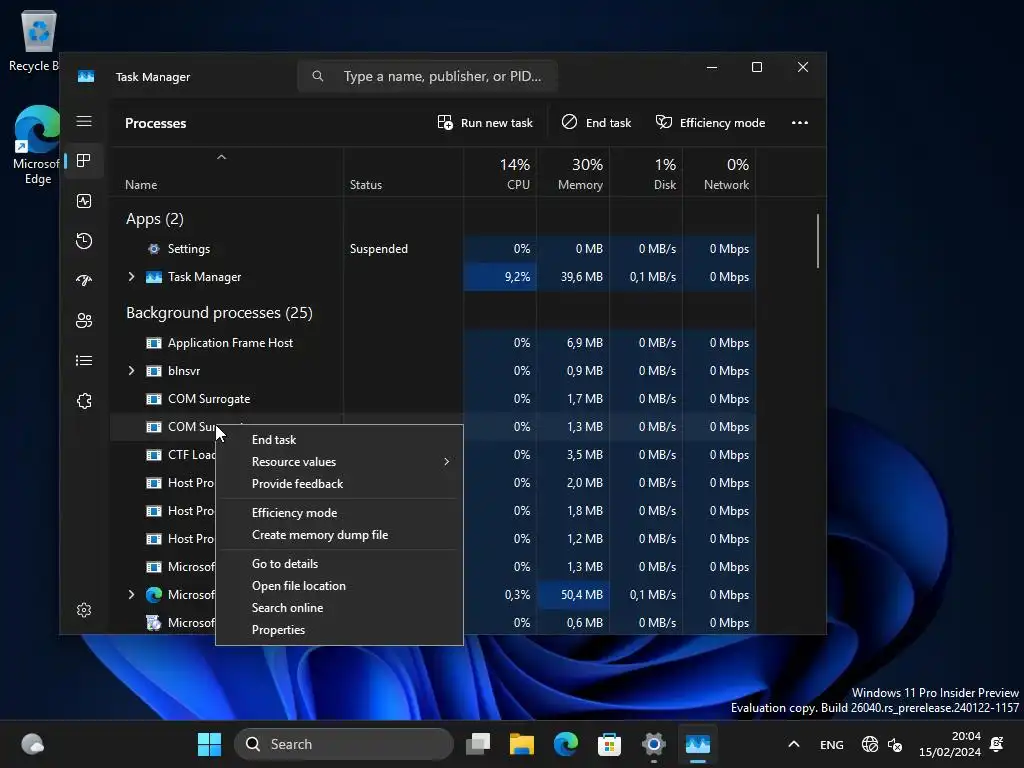Screen dimensions: 1024x768
Task: Select first COM Surrogate 1,7 MB row
Action: (432, 399)
